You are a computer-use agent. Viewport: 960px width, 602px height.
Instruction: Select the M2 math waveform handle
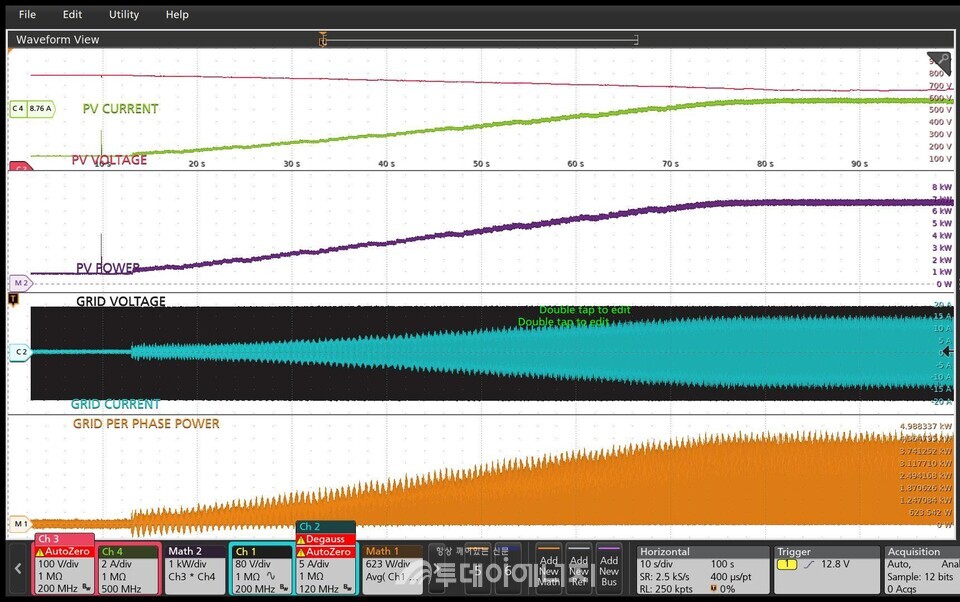pos(20,283)
